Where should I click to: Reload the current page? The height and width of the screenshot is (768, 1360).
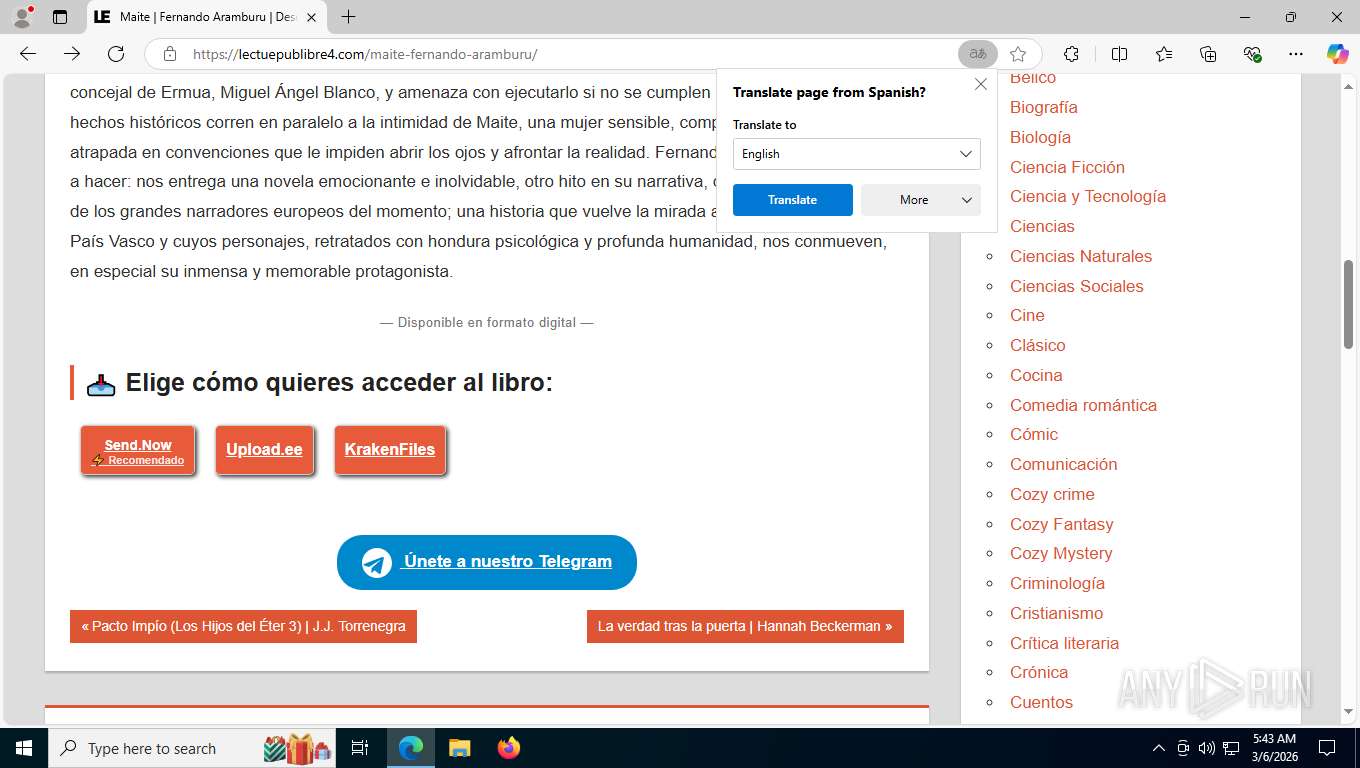116,54
